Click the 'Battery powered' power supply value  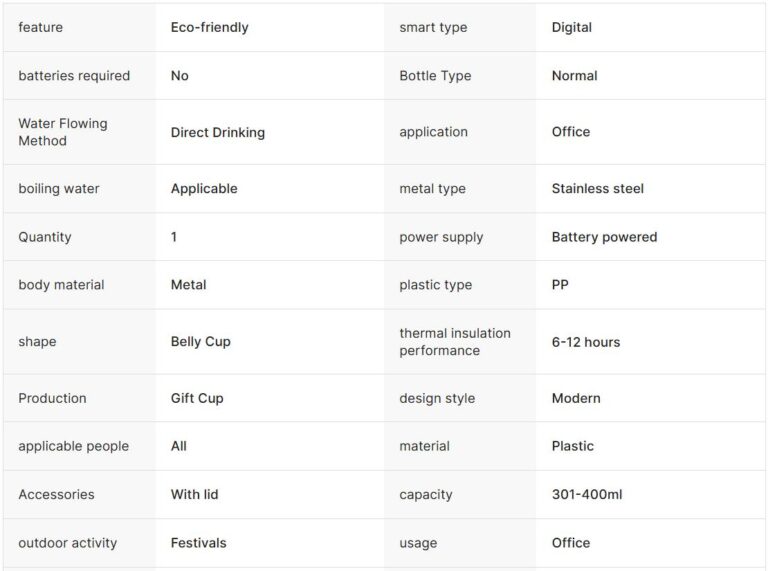click(604, 237)
